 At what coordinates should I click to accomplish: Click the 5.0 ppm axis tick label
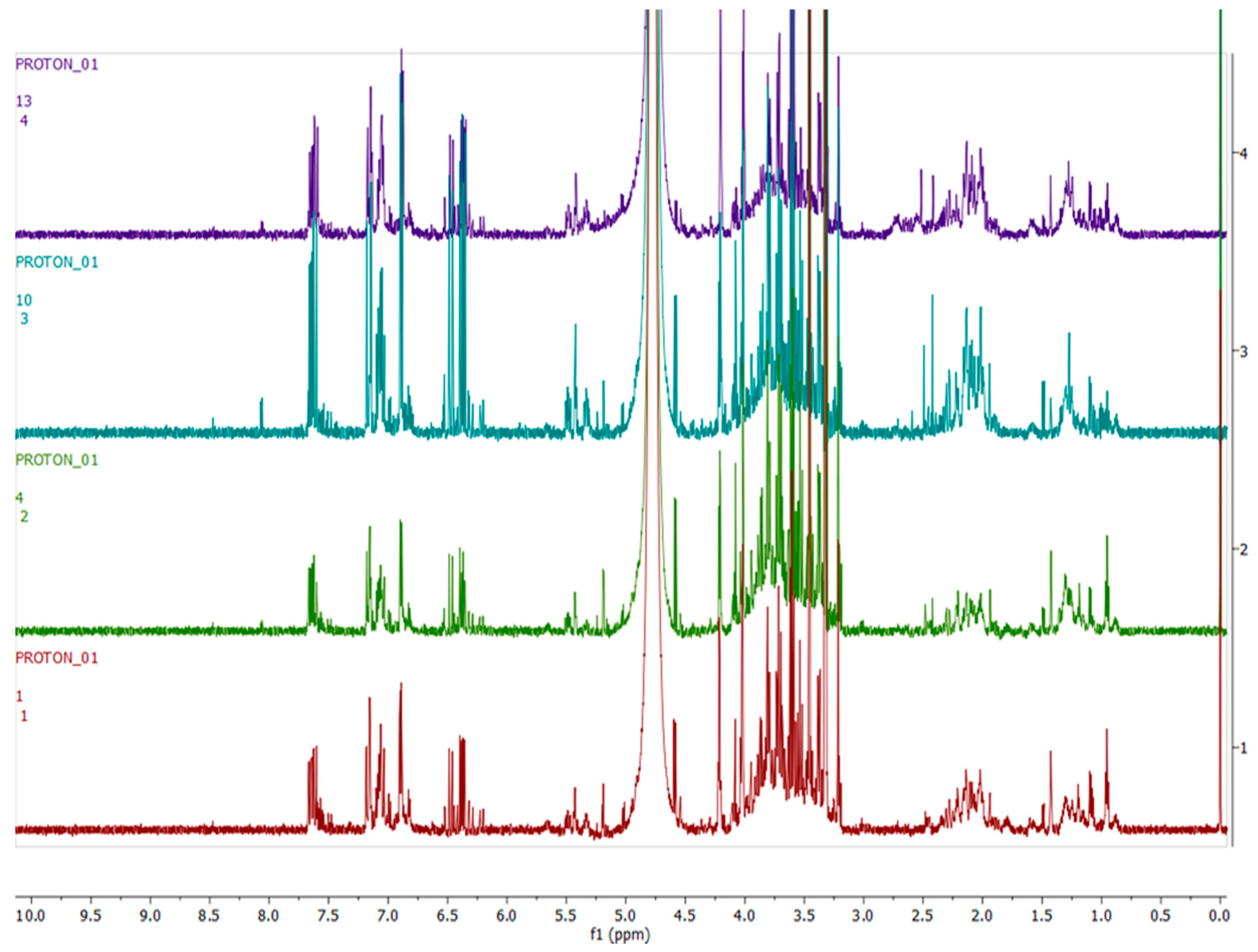pos(625,916)
